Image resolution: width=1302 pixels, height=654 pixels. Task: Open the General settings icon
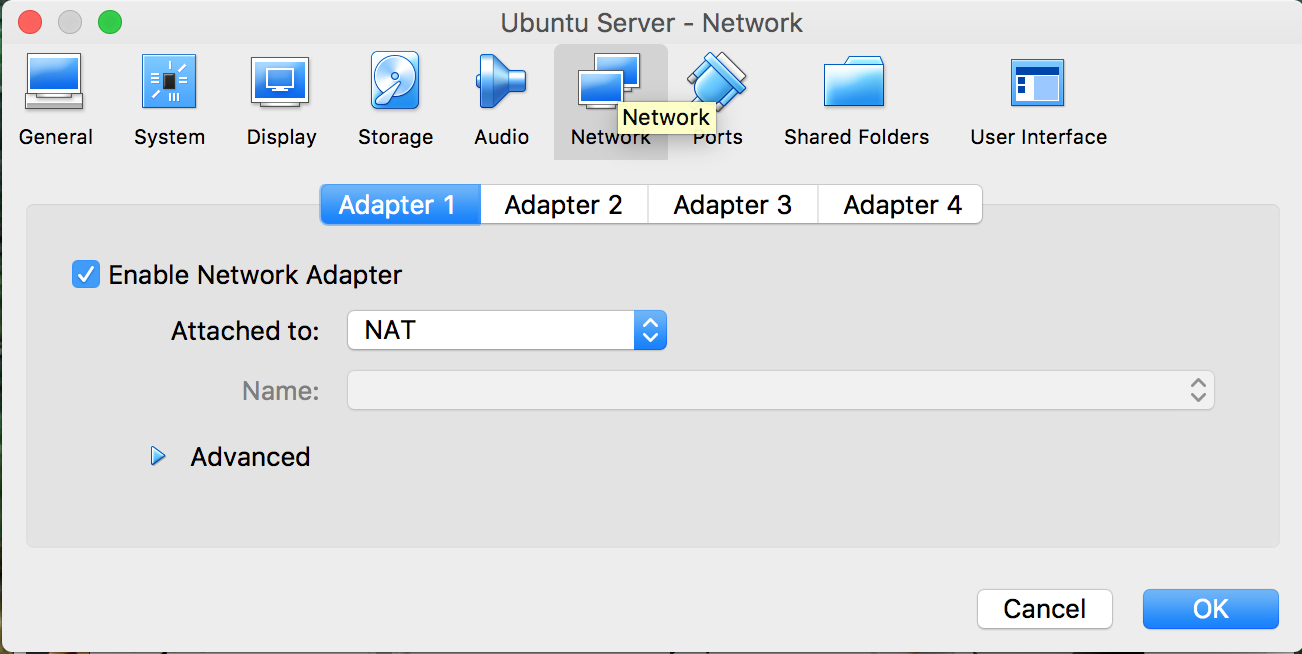tap(55, 95)
